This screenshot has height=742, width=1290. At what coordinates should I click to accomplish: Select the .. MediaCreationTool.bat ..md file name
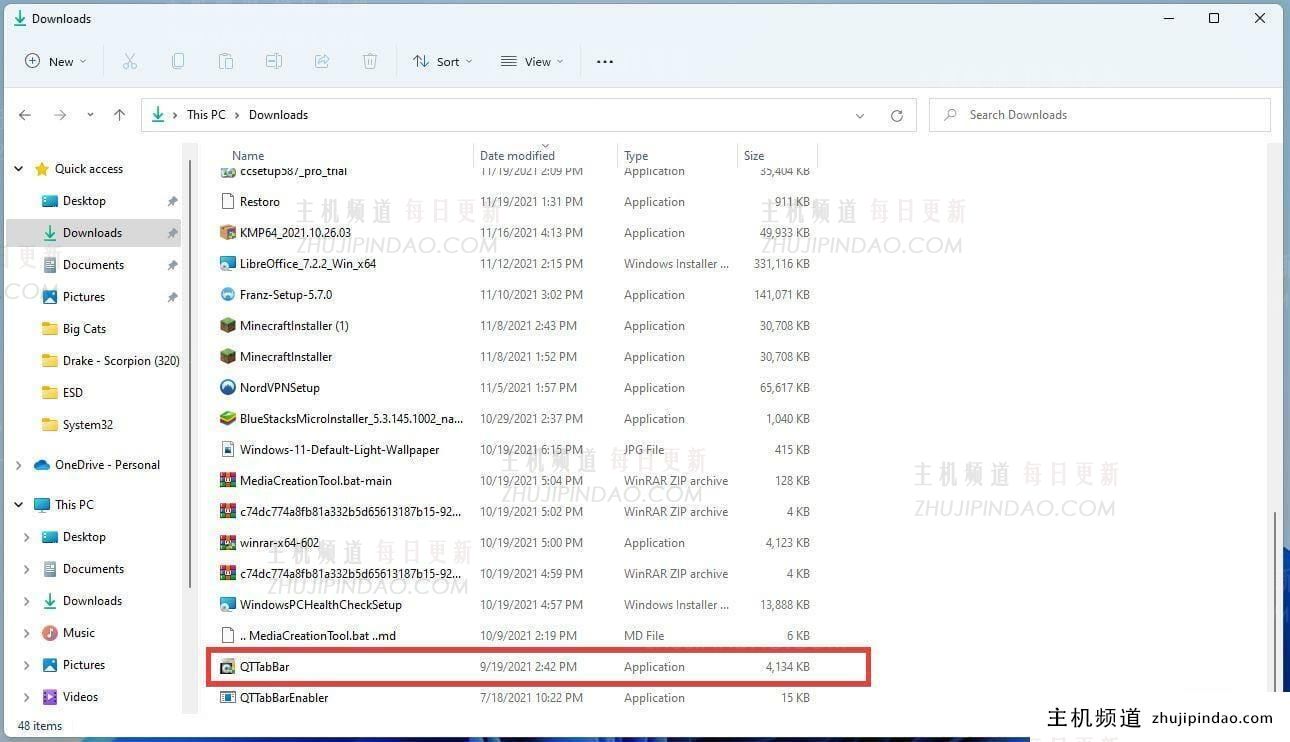[x=318, y=636]
